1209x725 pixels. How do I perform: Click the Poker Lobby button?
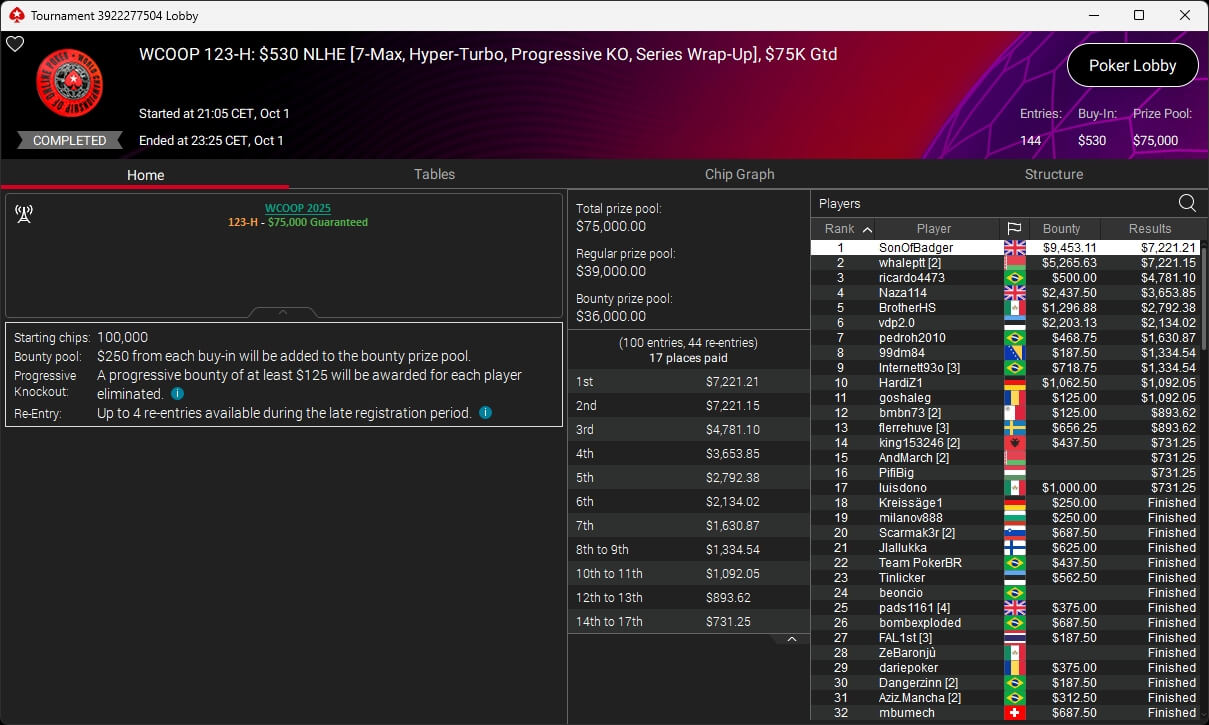(1132, 66)
